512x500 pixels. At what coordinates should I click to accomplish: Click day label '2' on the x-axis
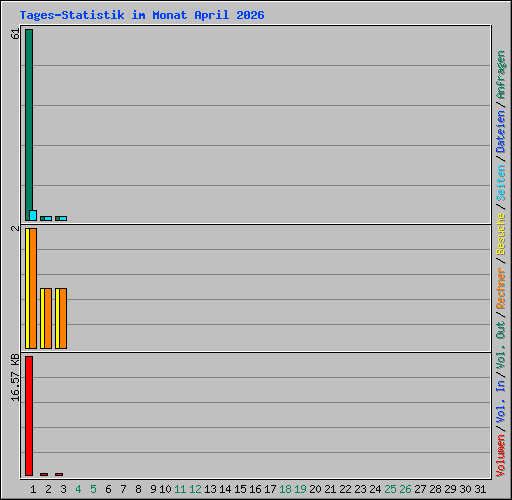pos(48,489)
